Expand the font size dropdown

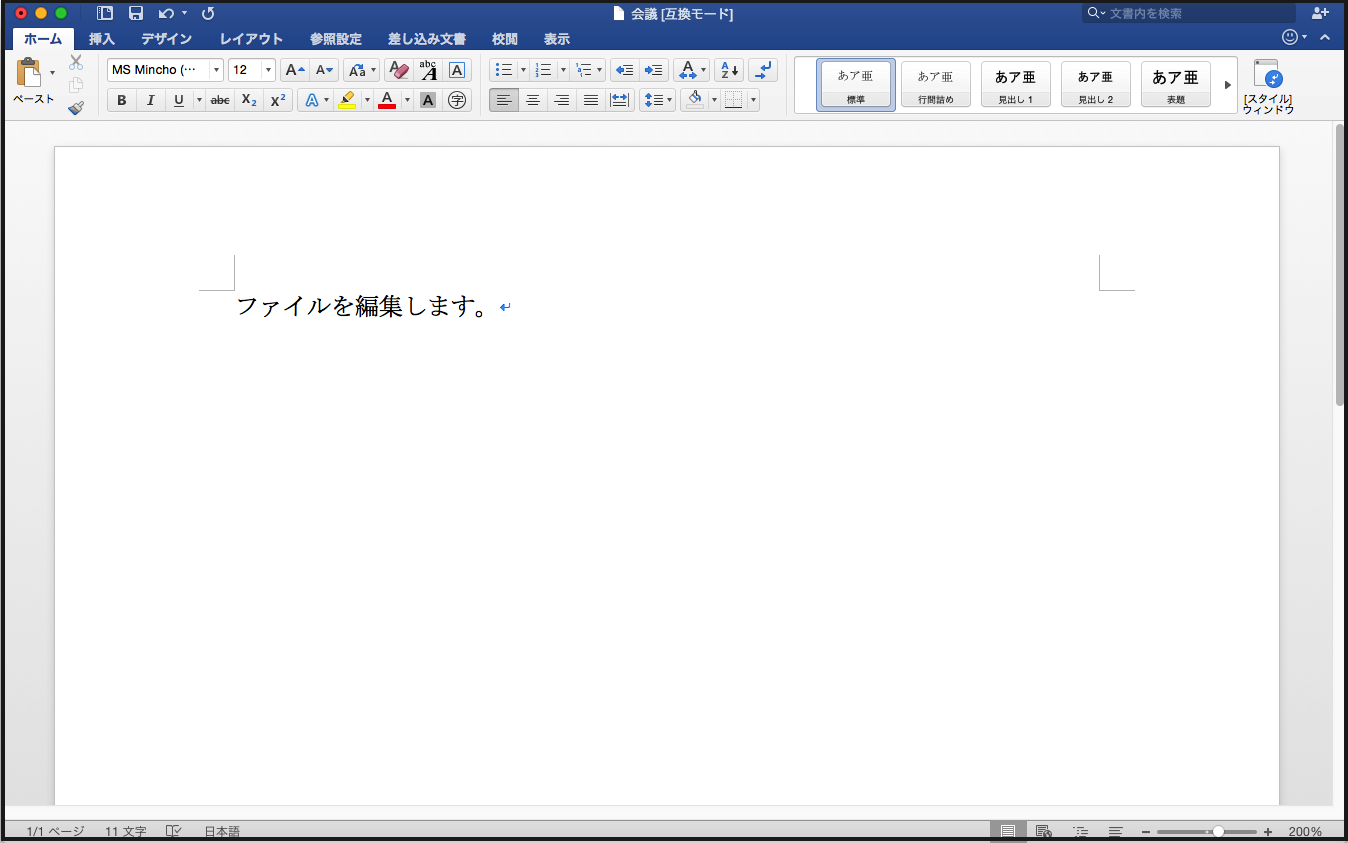pyautogui.click(x=268, y=70)
